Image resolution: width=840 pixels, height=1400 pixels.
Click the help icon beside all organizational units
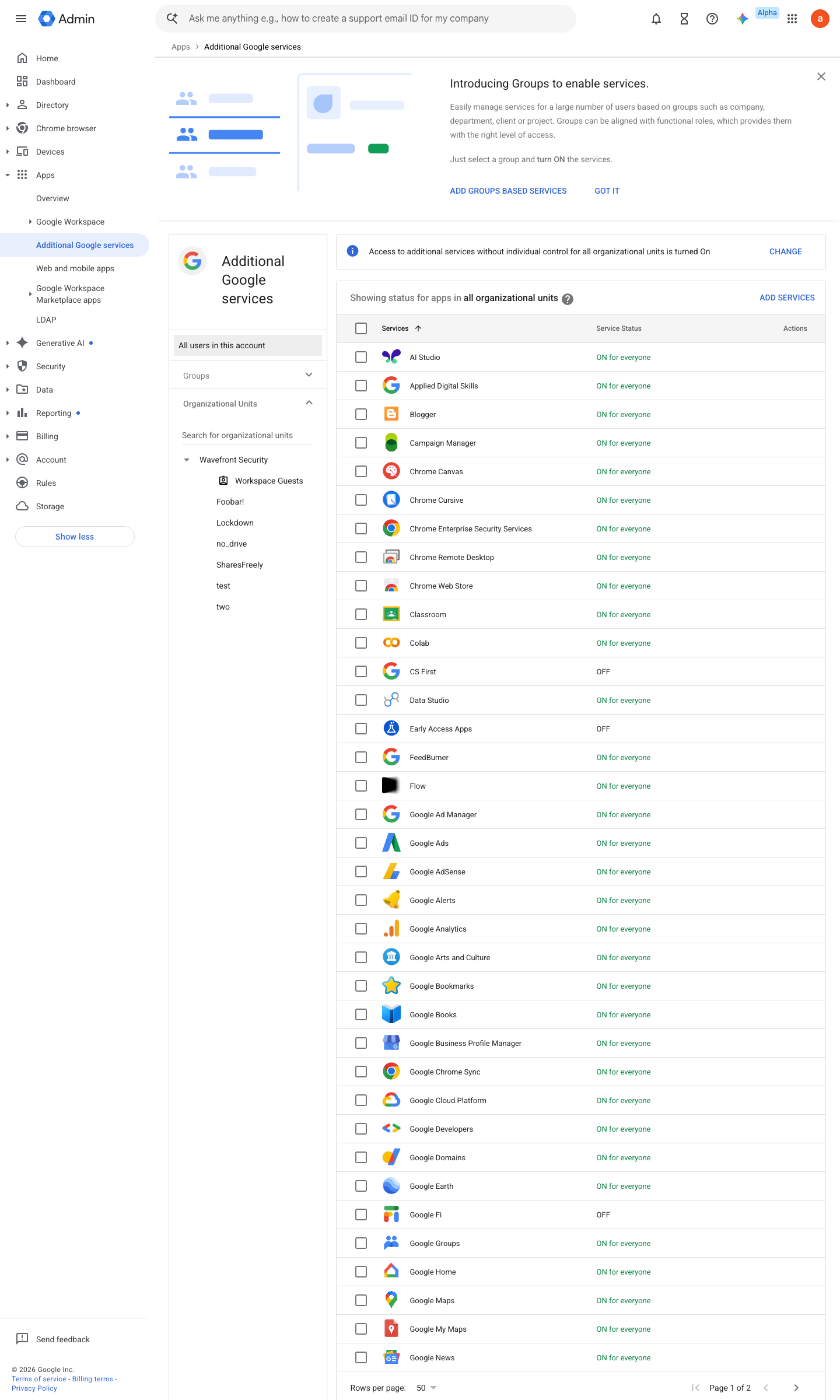[568, 299]
